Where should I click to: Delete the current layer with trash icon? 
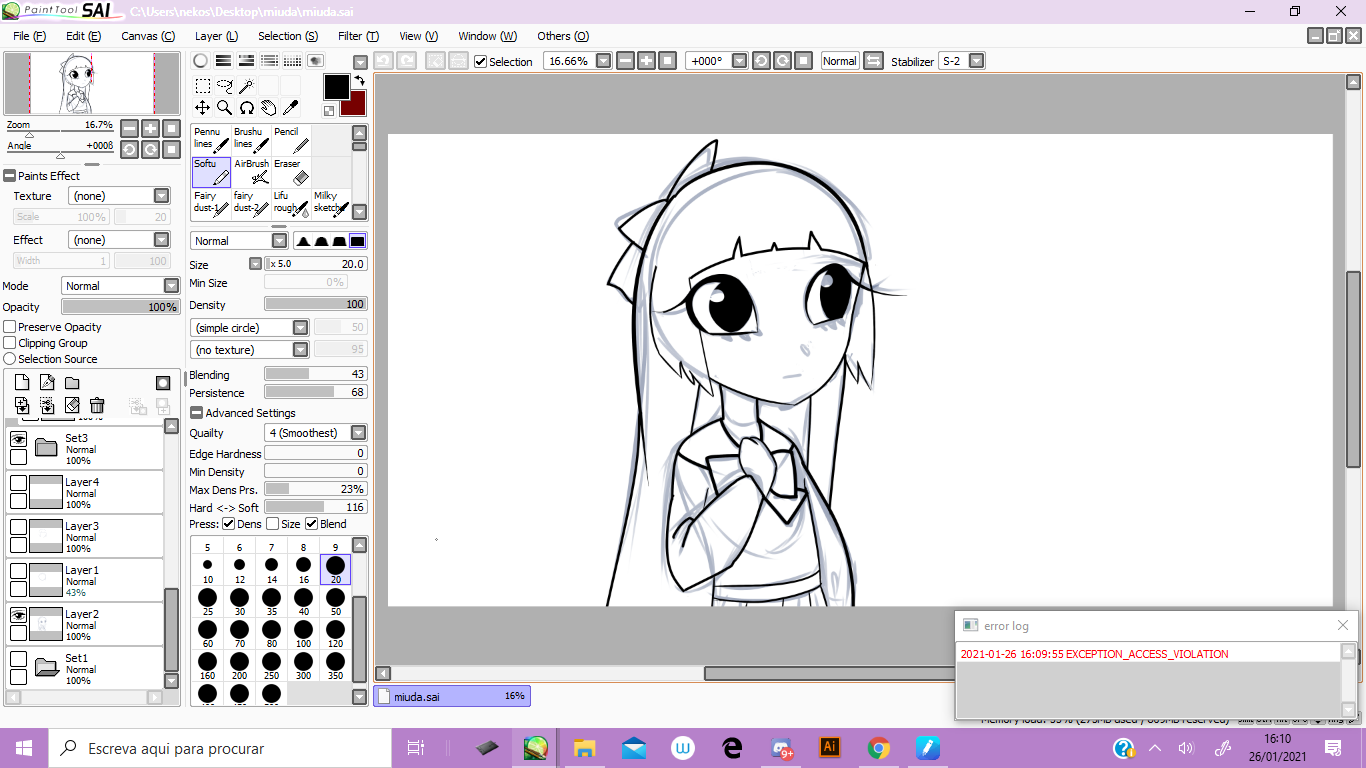click(x=97, y=405)
